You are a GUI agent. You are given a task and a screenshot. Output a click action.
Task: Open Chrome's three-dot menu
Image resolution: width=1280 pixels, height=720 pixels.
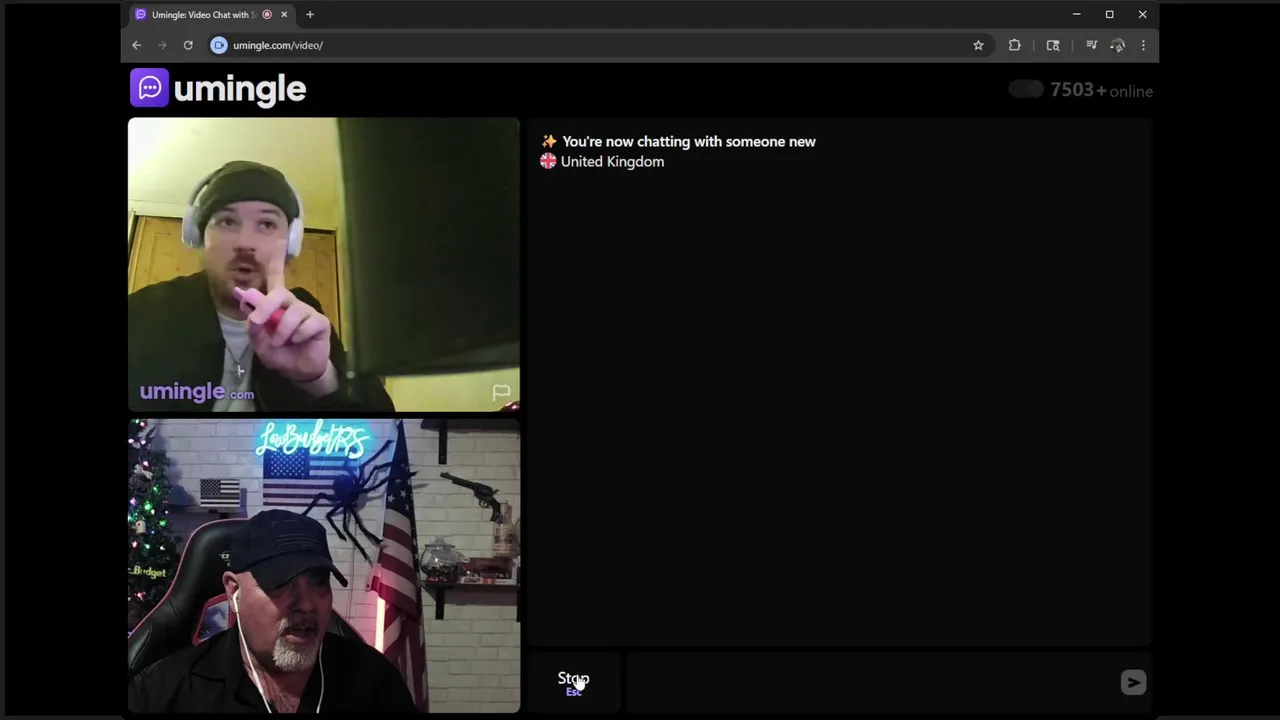tap(1143, 45)
